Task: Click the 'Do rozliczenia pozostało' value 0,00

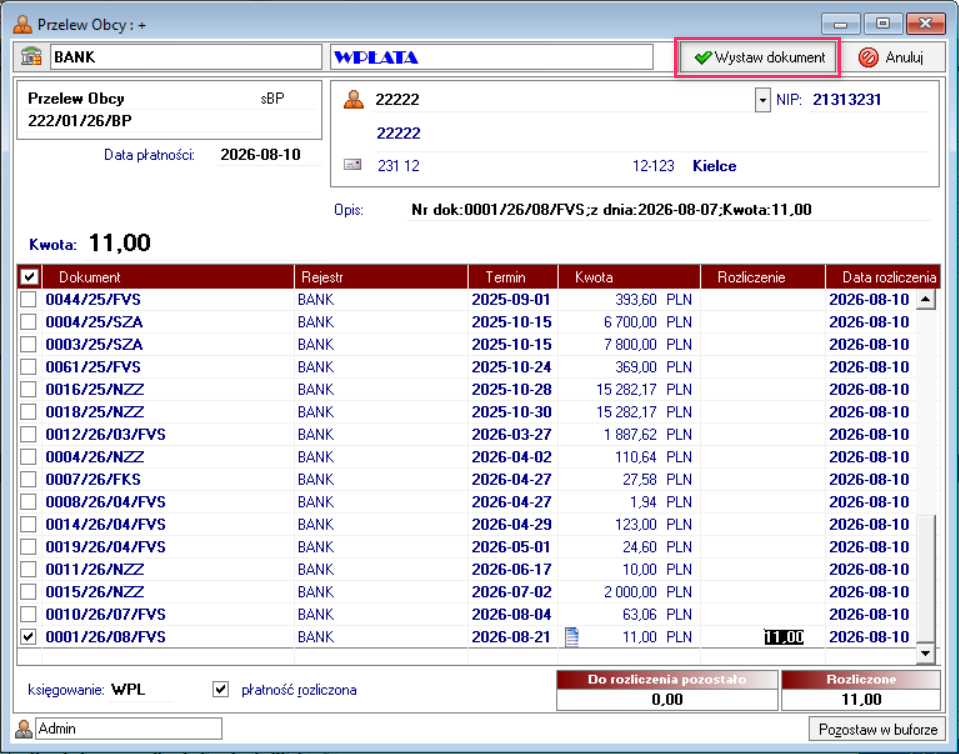Action: (x=667, y=700)
